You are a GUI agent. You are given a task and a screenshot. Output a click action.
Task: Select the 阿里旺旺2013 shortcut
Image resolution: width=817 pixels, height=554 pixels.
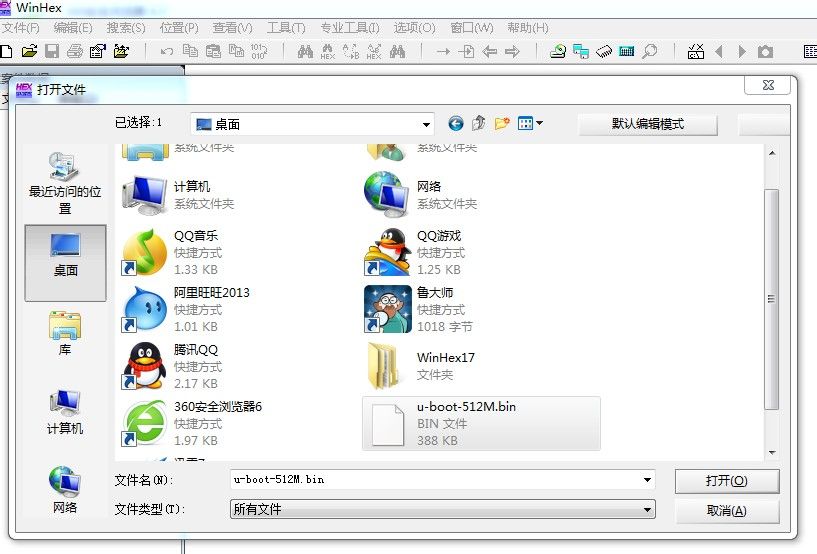tap(238, 309)
